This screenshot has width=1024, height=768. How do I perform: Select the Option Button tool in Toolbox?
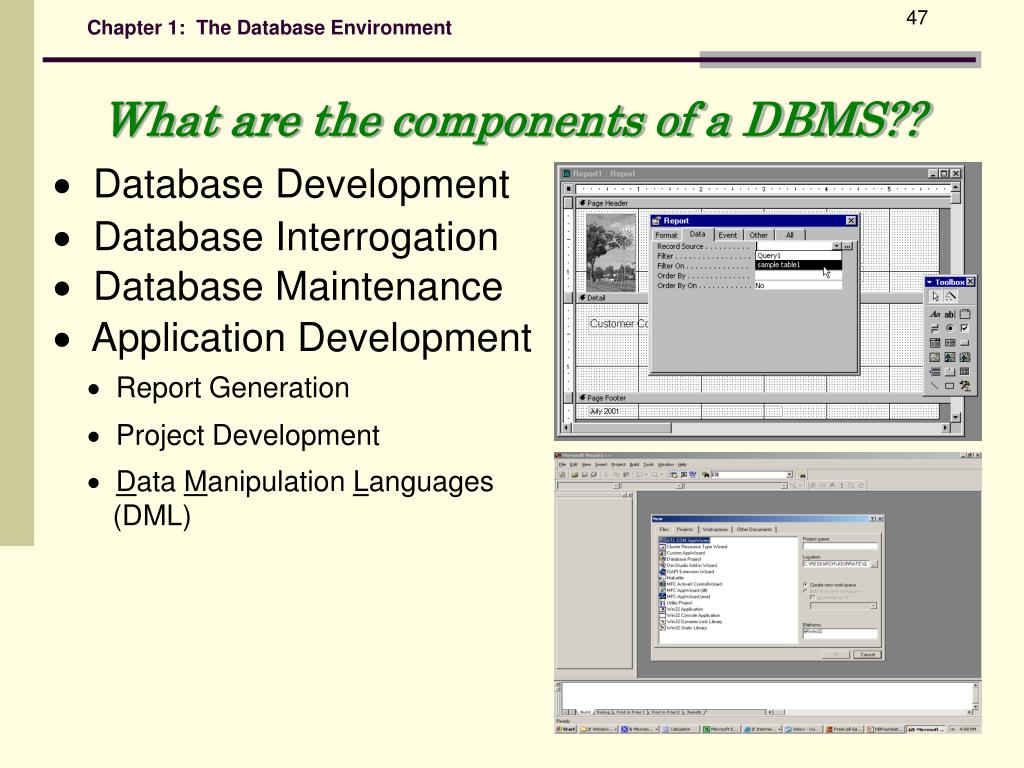pyautogui.click(x=950, y=328)
